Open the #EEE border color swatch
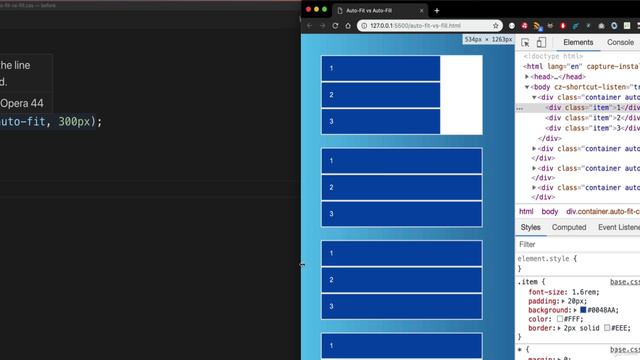 (x=607, y=328)
